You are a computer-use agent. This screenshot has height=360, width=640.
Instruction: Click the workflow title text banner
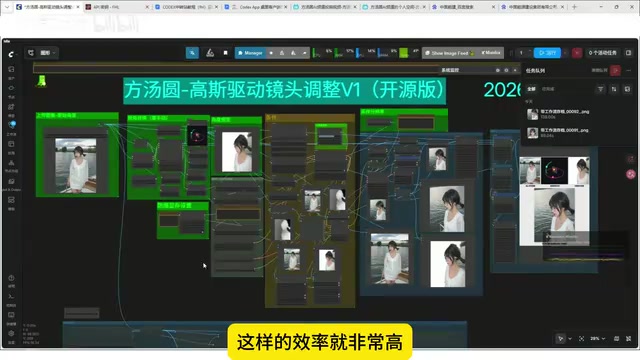coord(284,91)
